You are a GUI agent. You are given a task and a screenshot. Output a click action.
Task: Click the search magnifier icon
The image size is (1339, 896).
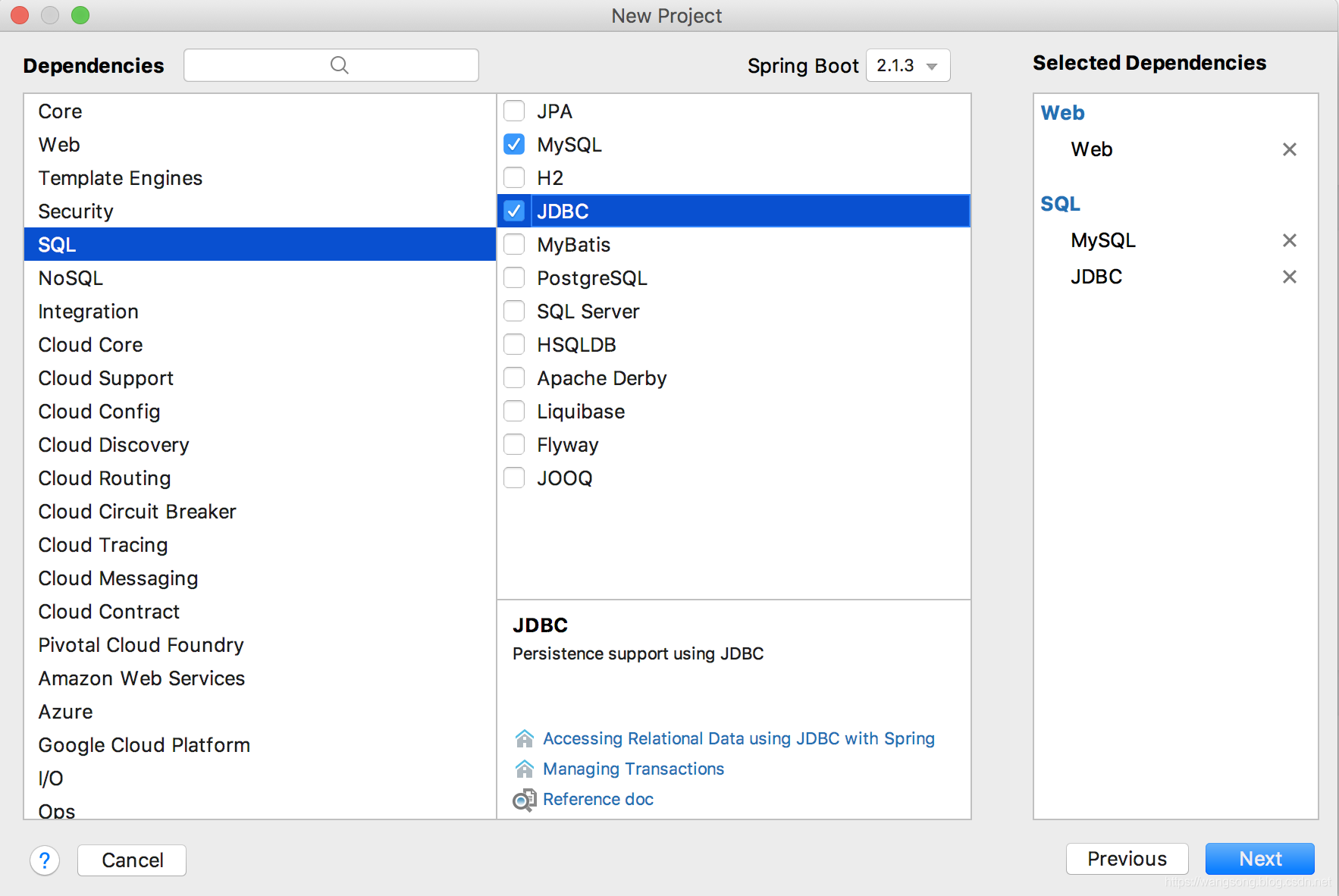340,65
